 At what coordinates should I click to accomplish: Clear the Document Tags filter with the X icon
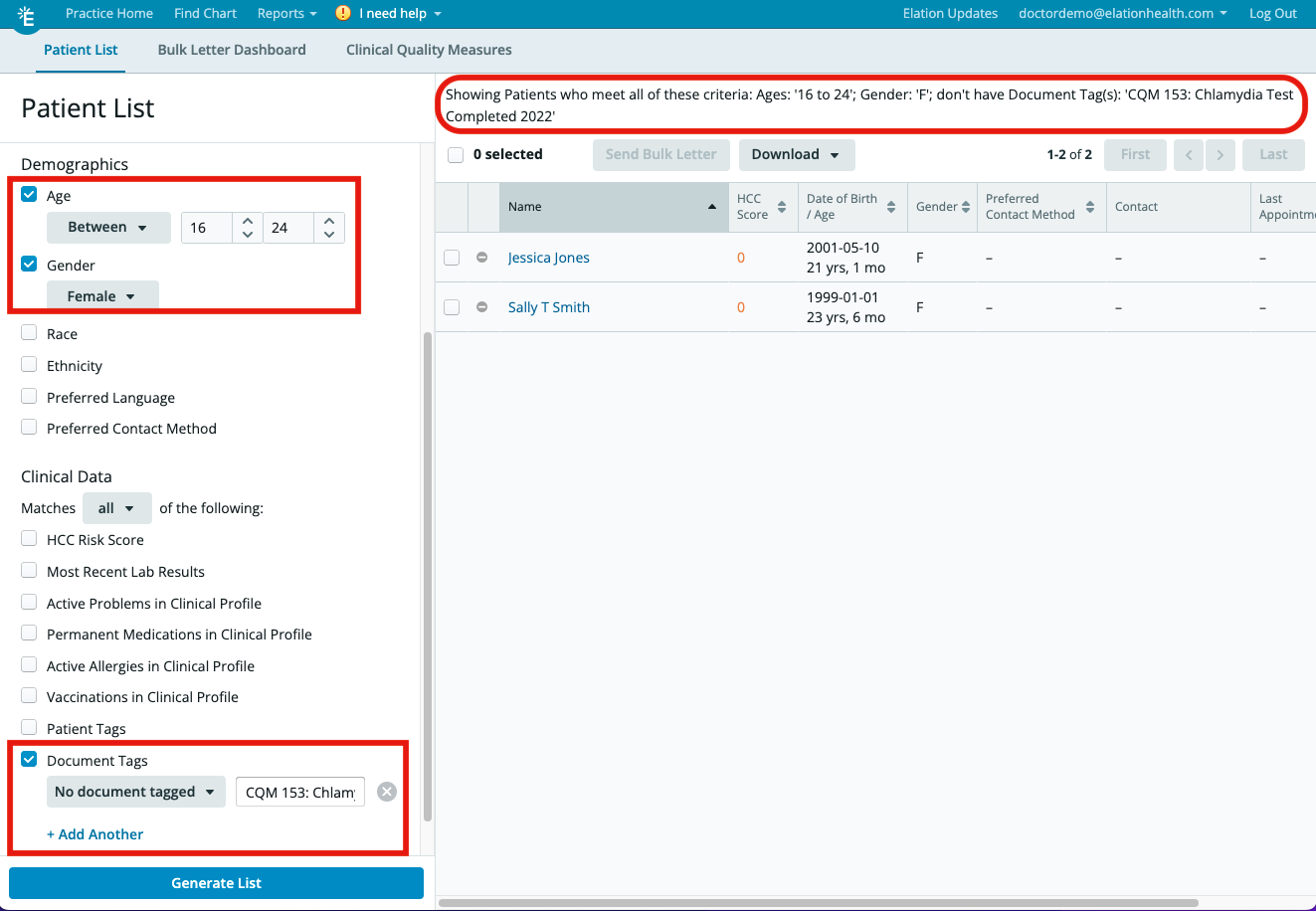point(387,792)
